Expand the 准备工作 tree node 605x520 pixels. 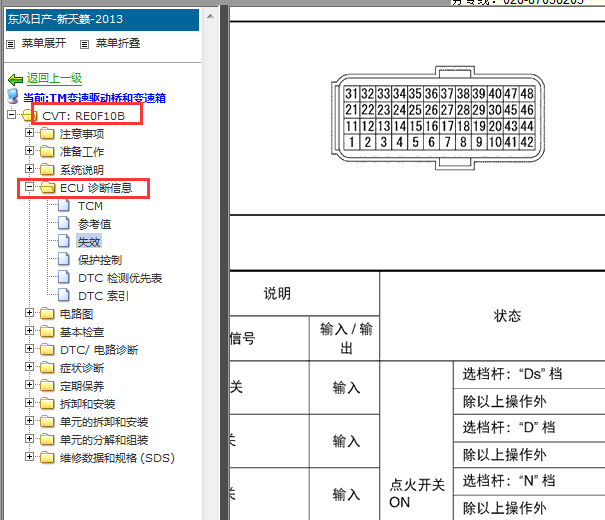pyautogui.click(x=29, y=150)
